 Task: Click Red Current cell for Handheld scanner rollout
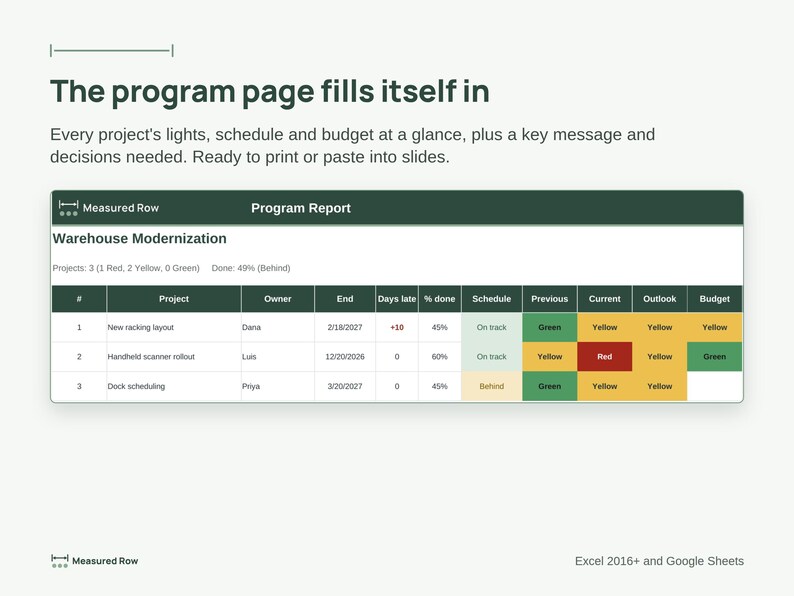point(605,356)
